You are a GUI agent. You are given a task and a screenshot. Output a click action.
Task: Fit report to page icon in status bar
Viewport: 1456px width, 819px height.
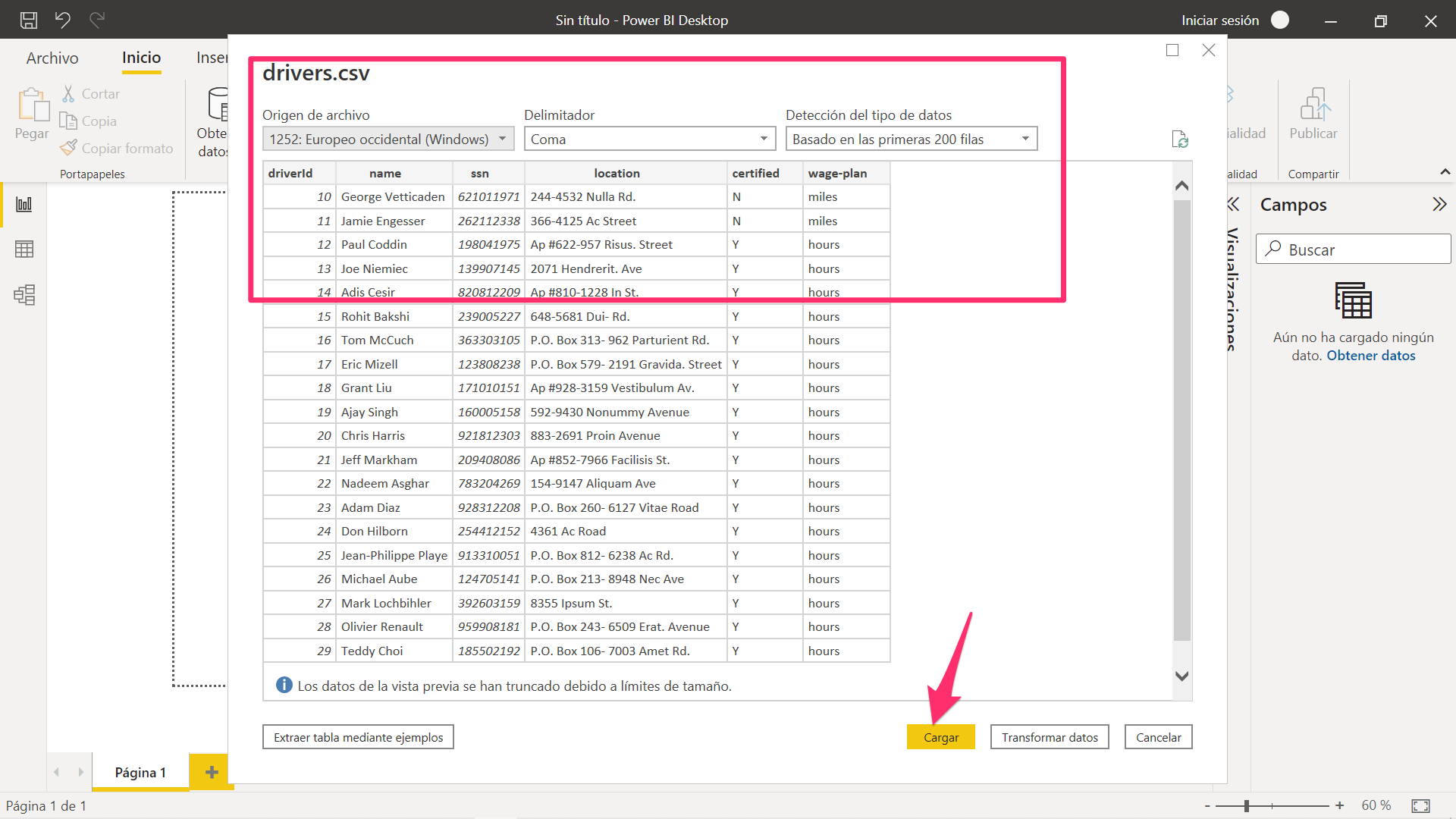coord(1420,805)
